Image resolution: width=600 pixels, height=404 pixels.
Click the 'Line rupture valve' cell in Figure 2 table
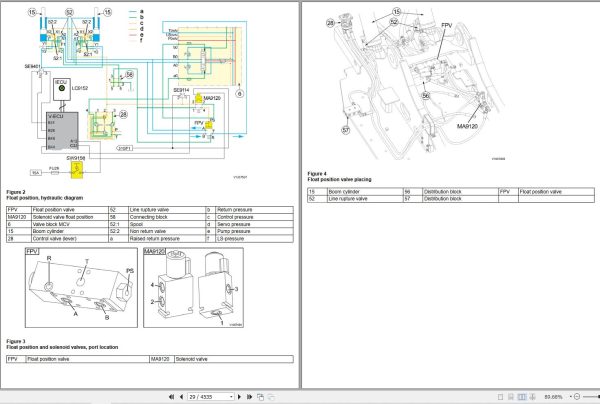tap(167, 210)
